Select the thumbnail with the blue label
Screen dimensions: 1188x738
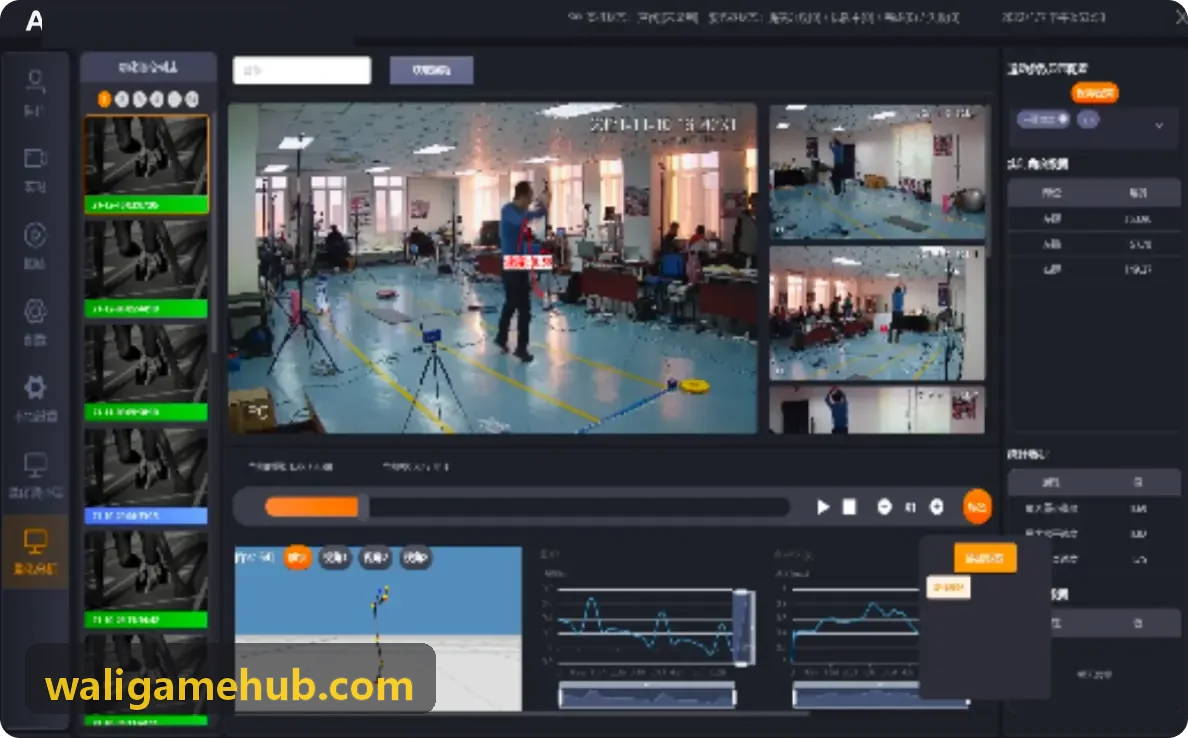tap(145, 475)
